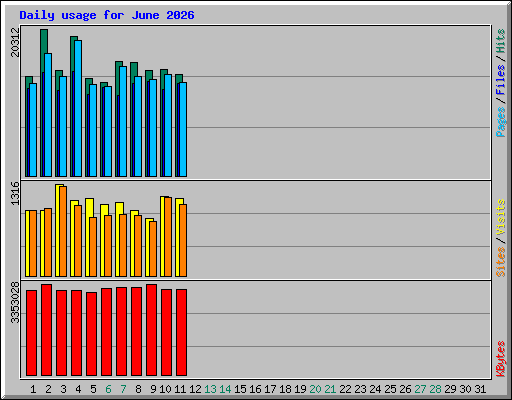Image resolution: width=512 pixels, height=400 pixels.
Task: Click green weekend day 20 label
Action: coord(315,389)
